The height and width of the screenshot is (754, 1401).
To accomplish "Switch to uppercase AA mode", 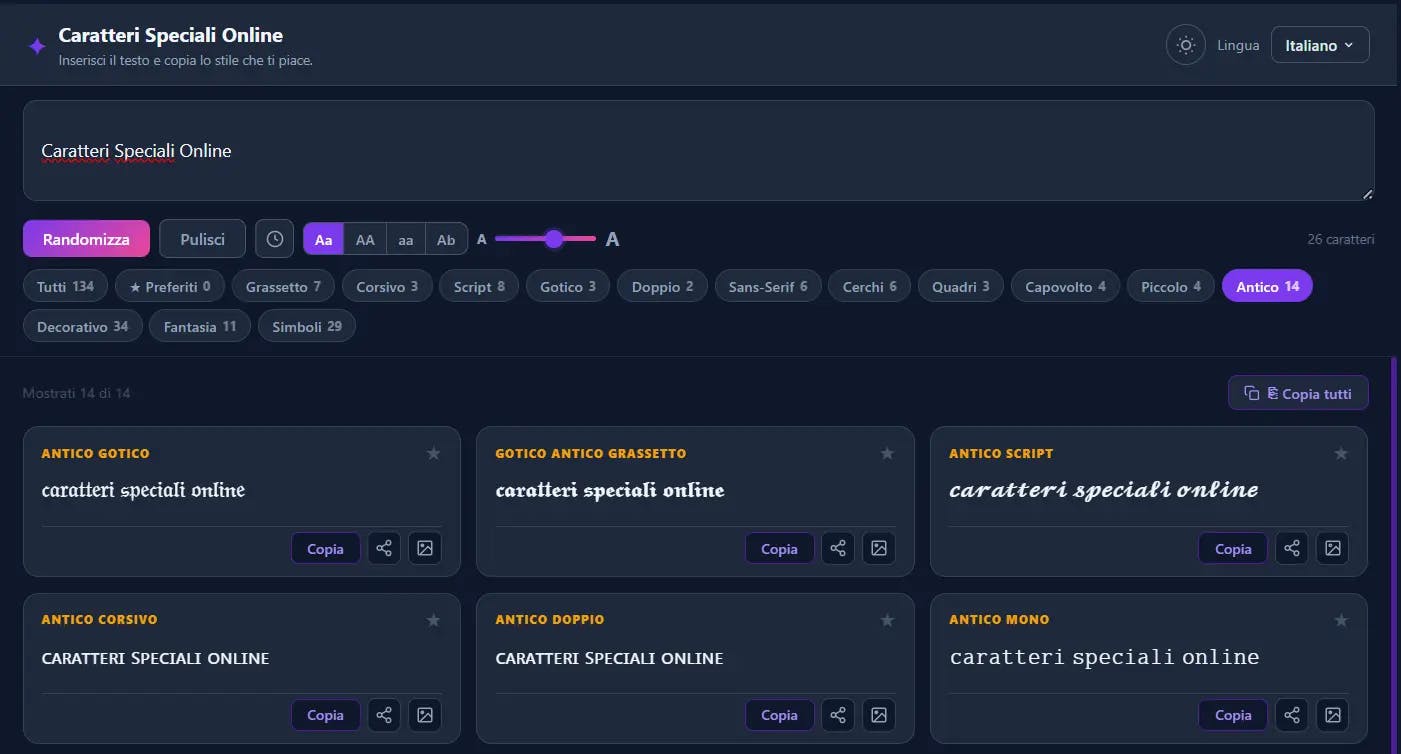I will [365, 240].
